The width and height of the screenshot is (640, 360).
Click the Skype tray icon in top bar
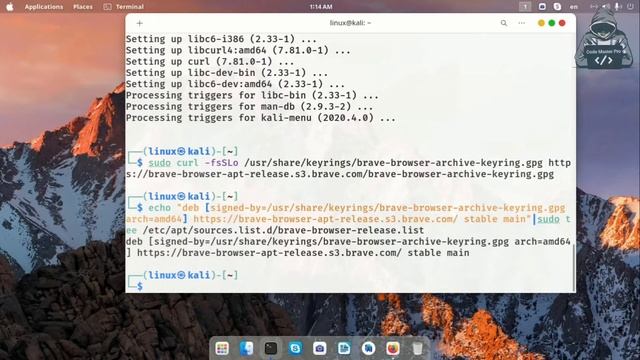(x=557, y=7)
